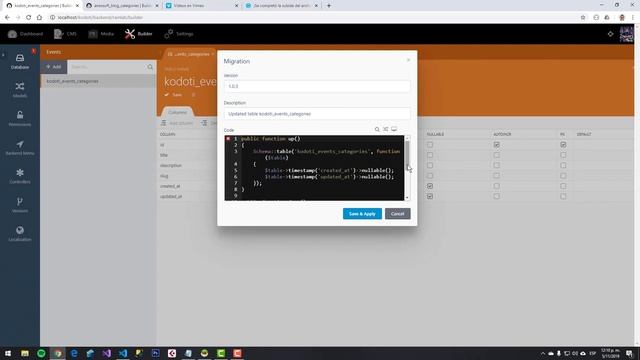Open the Media section
The height and width of the screenshot is (360, 640).
point(101,34)
